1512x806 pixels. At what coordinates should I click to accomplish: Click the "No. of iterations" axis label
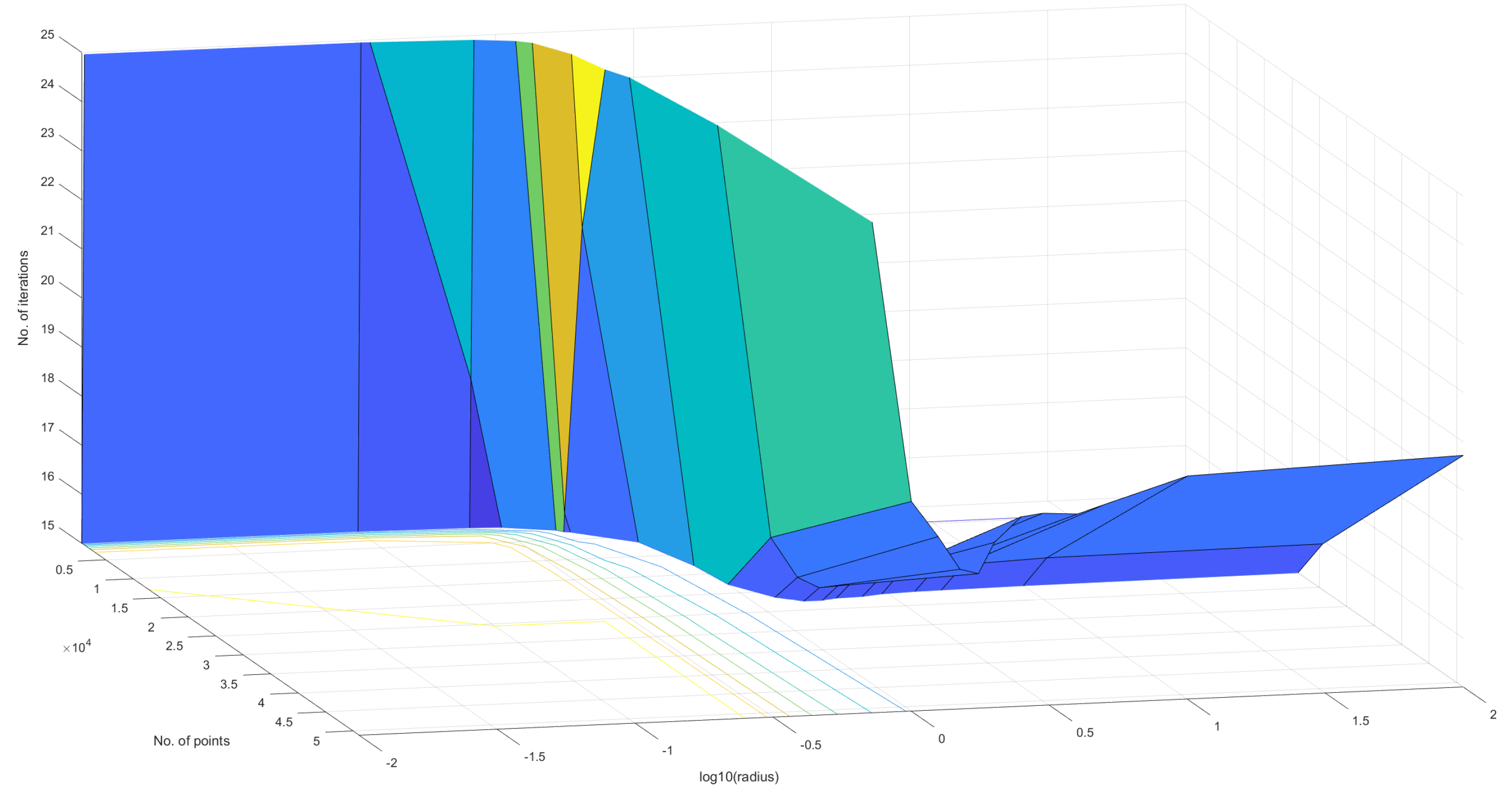coord(23,298)
